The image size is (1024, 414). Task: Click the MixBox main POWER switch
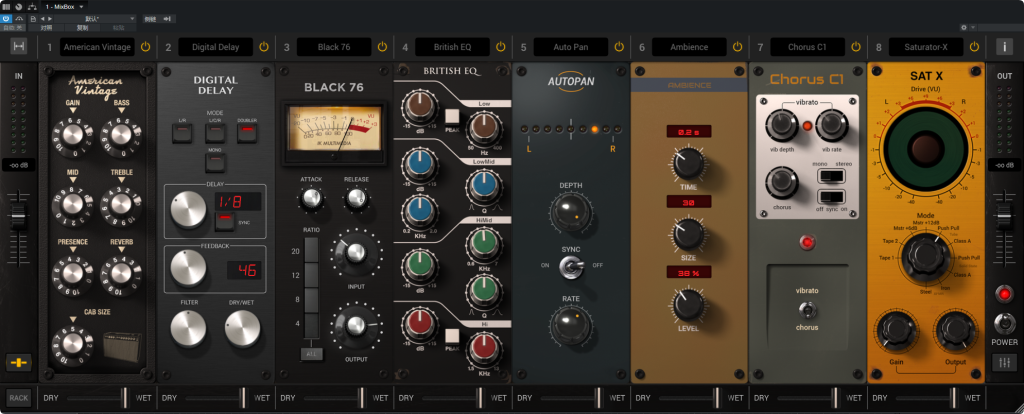point(1004,323)
